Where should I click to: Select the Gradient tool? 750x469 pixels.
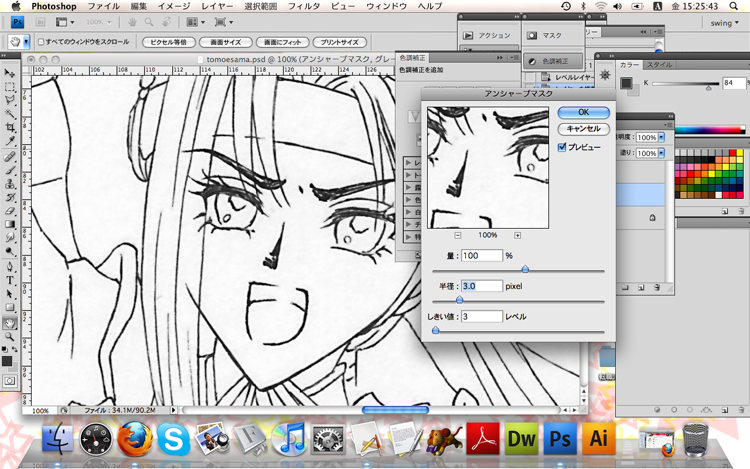9,224
